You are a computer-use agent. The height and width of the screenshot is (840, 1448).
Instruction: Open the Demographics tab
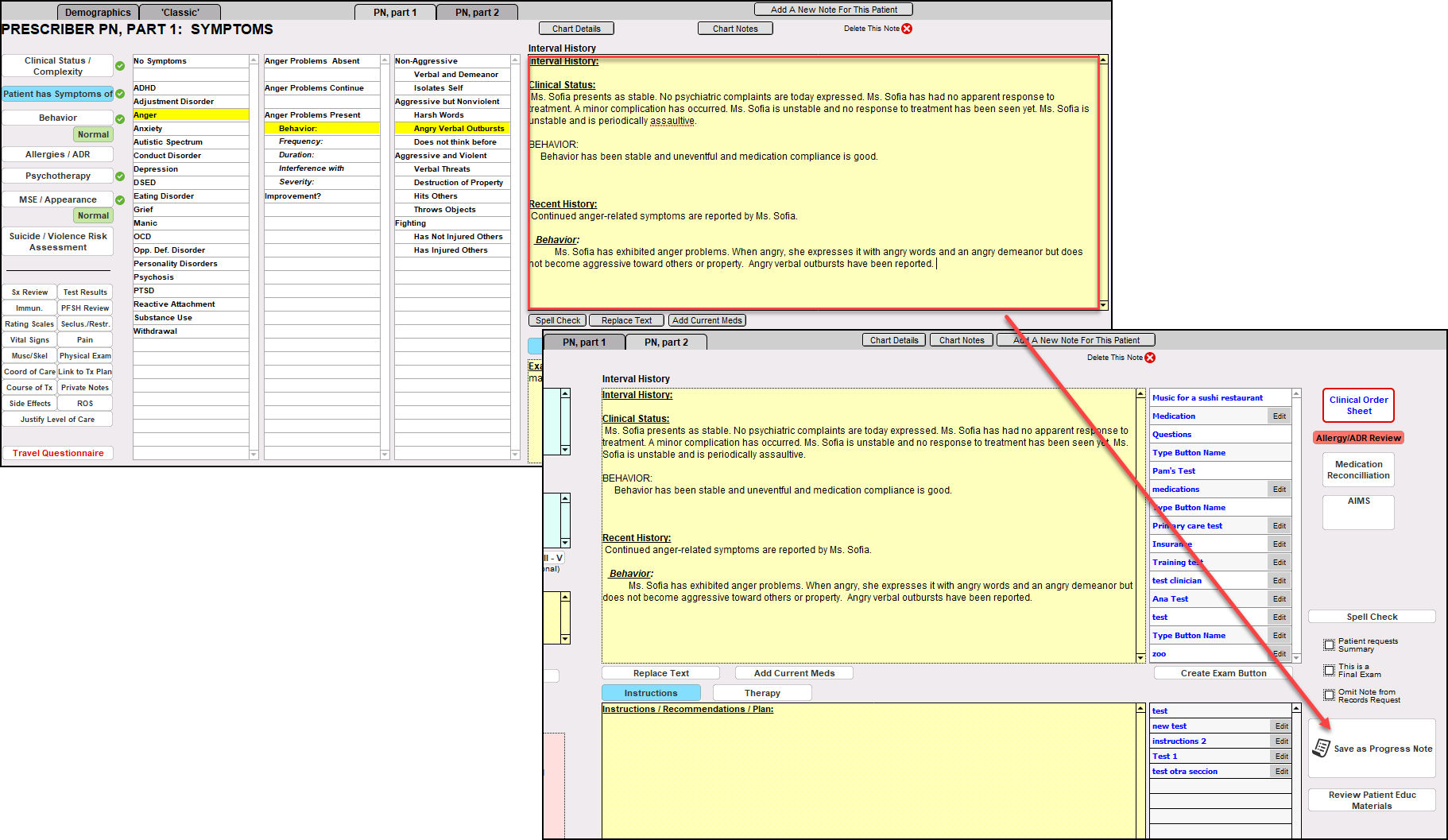tap(98, 13)
